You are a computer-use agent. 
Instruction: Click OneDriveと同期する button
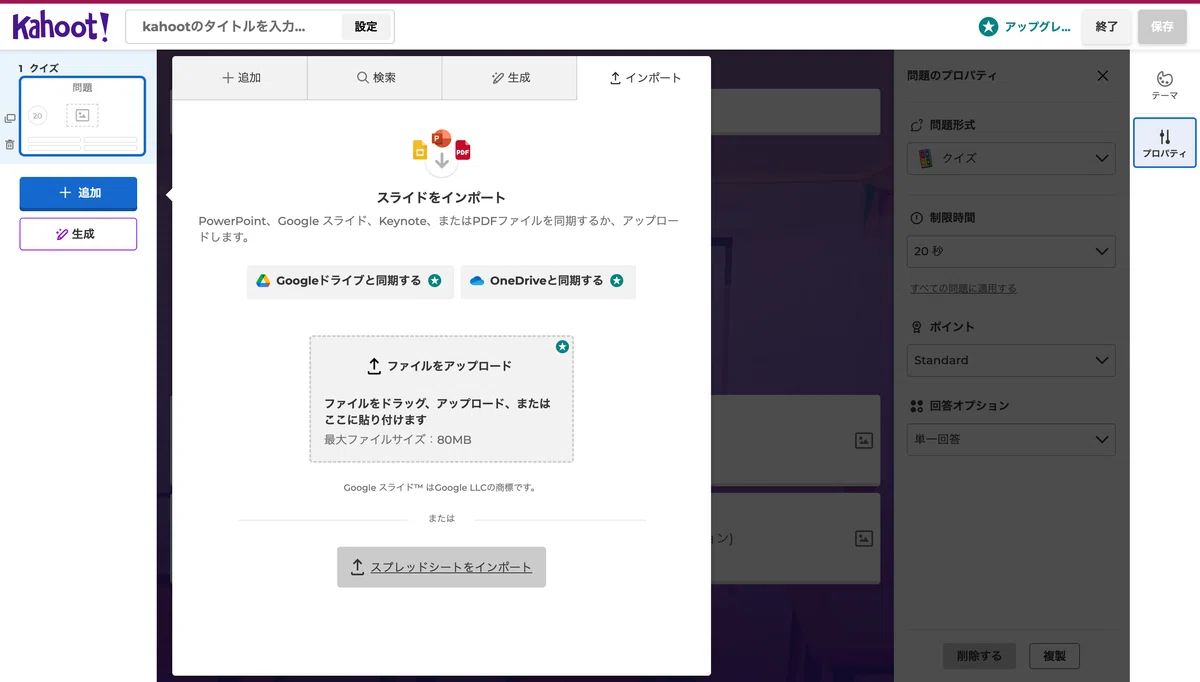click(x=548, y=281)
